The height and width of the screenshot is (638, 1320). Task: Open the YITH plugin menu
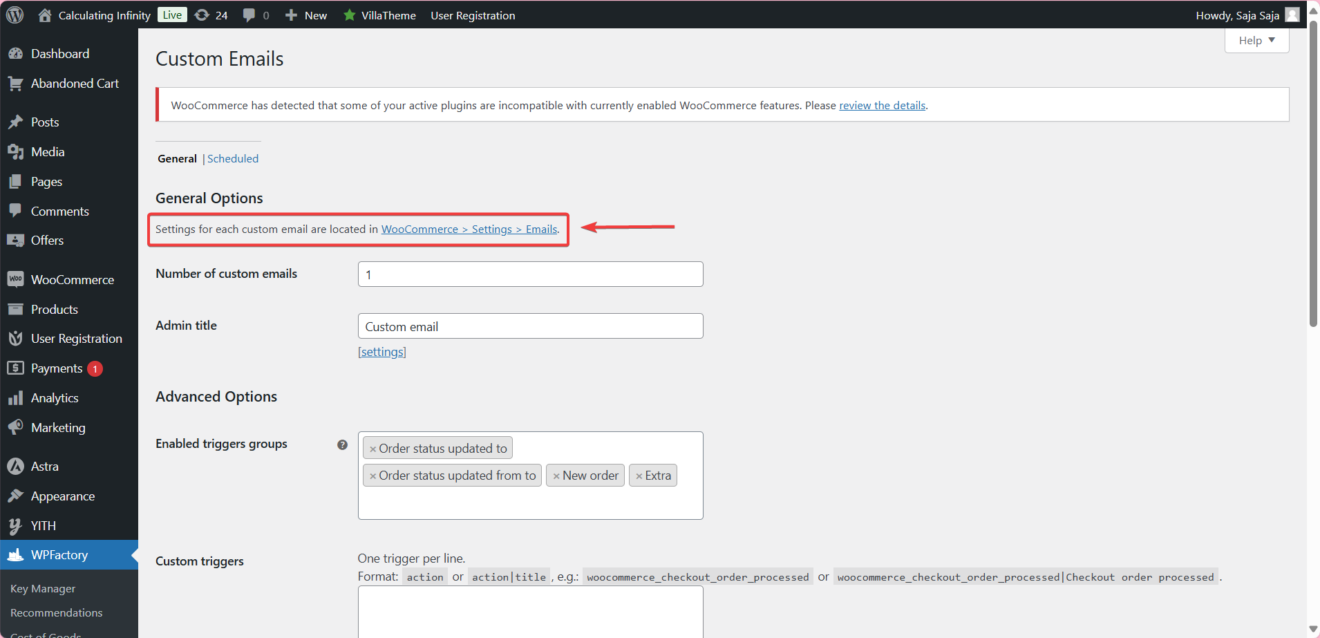[x=41, y=525]
